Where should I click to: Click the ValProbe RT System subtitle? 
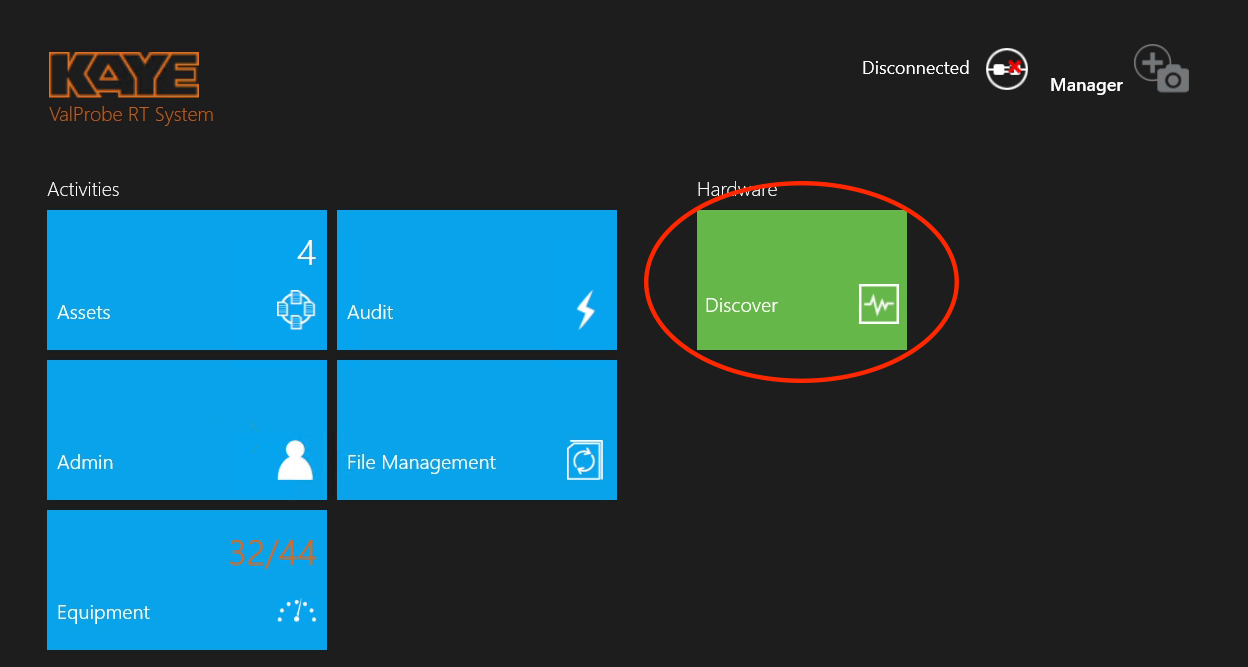(131, 115)
